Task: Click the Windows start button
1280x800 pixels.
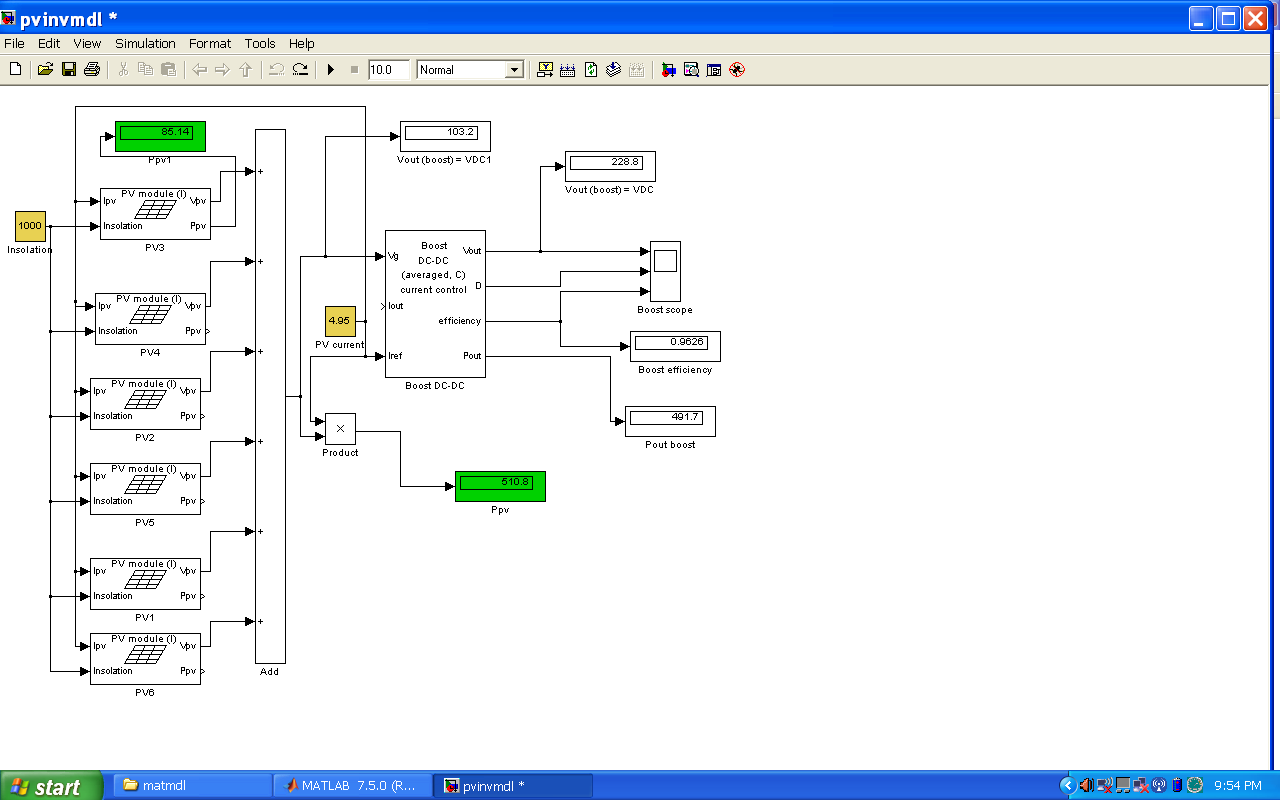Action: (51, 786)
